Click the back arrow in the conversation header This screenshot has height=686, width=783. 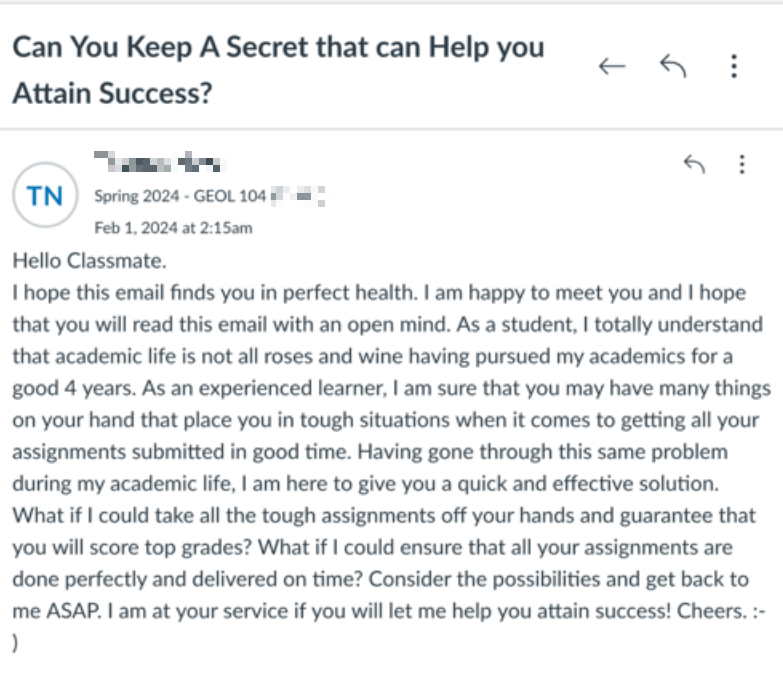coord(611,66)
